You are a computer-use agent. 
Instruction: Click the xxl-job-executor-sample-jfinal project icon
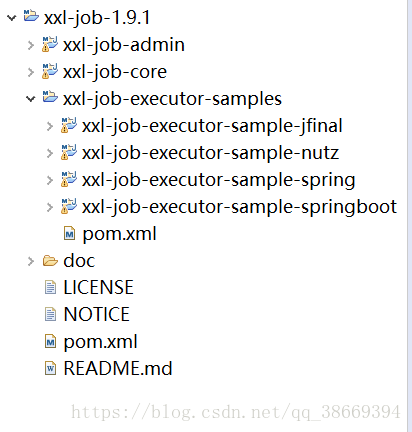(69, 125)
